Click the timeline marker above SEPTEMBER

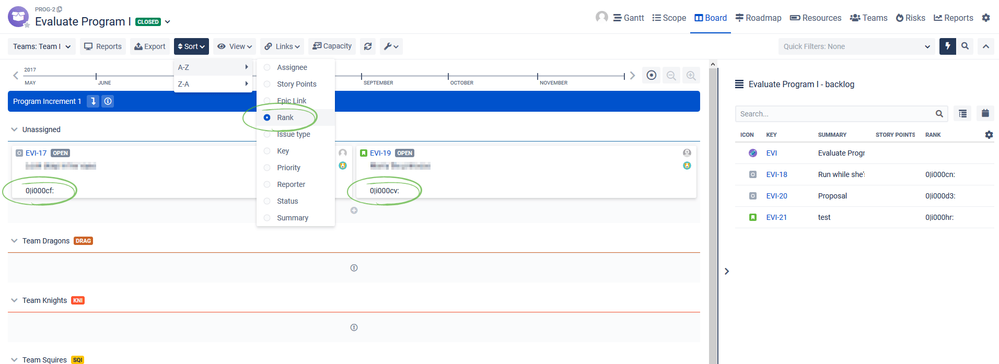click(361, 76)
